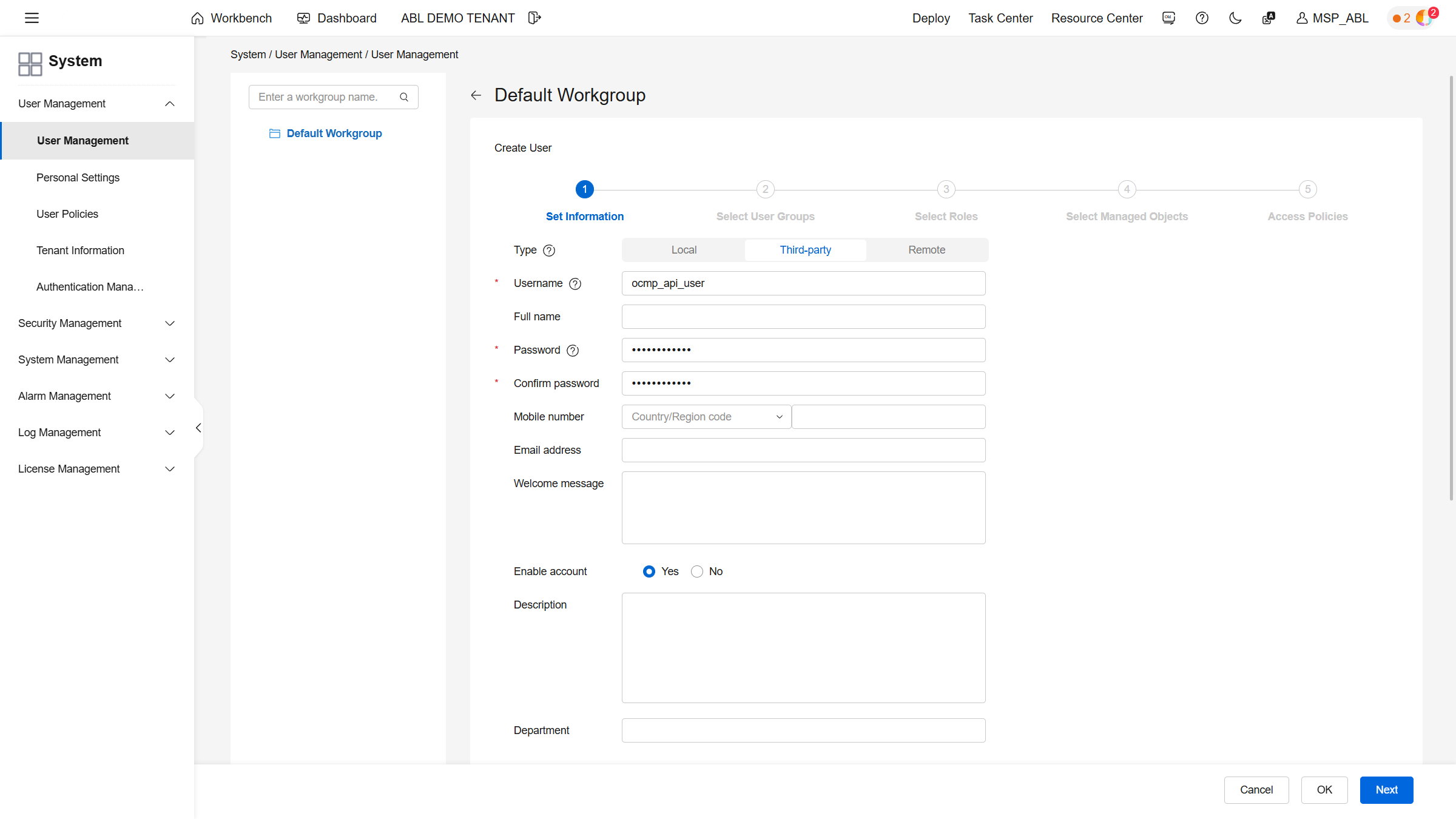This screenshot has width=1456, height=819.
Task: Open the help question mark icon in top bar
Action: click(1202, 18)
